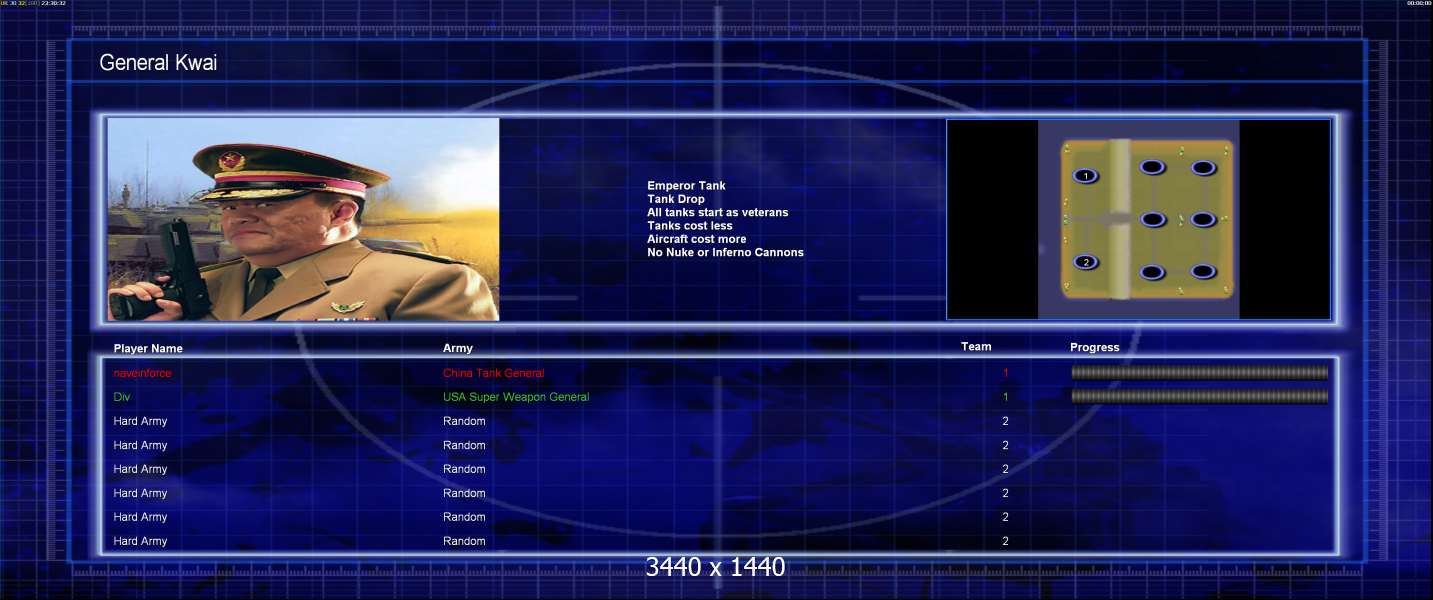Pick the unnumbered top-right start spot on map
The width and height of the screenshot is (1433, 600).
tap(1203, 168)
